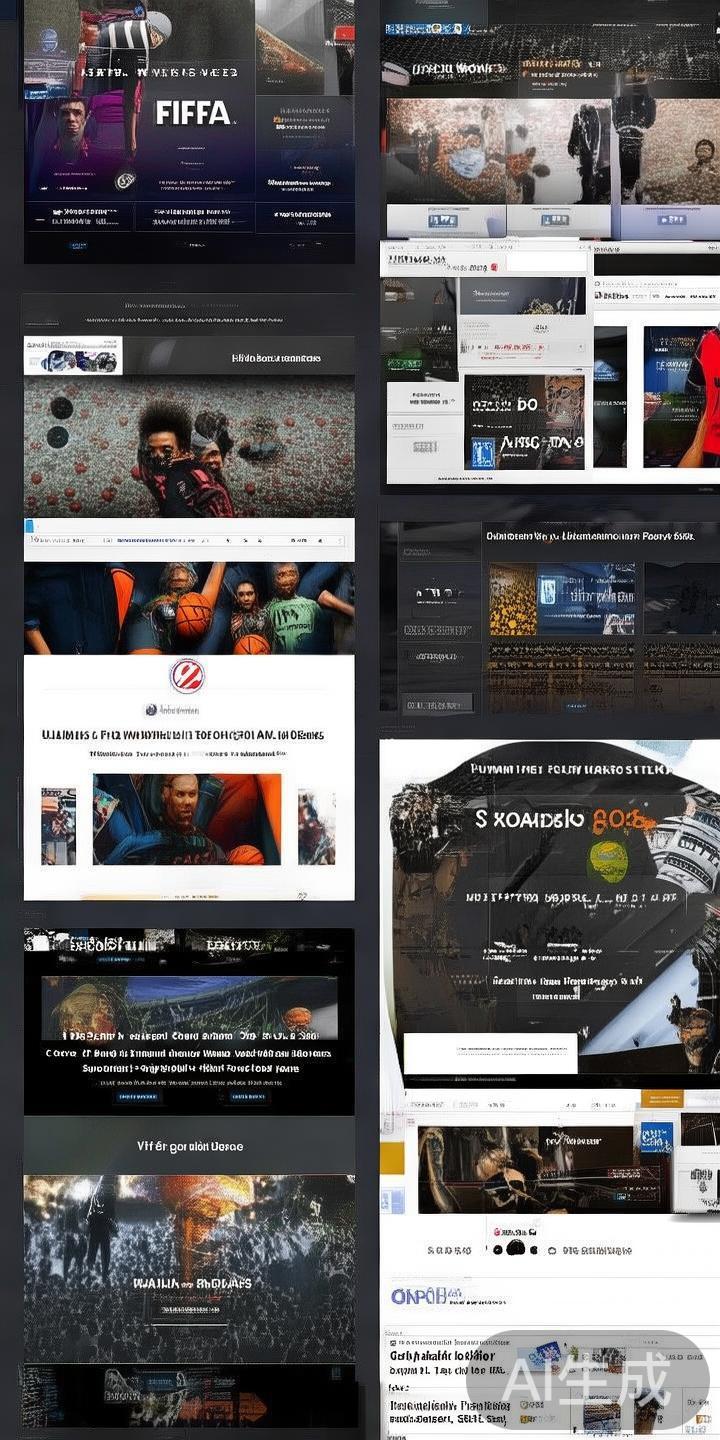Click the white thumbnail banner in the page header
The height and width of the screenshot is (1440, 720).
[x=73, y=356]
